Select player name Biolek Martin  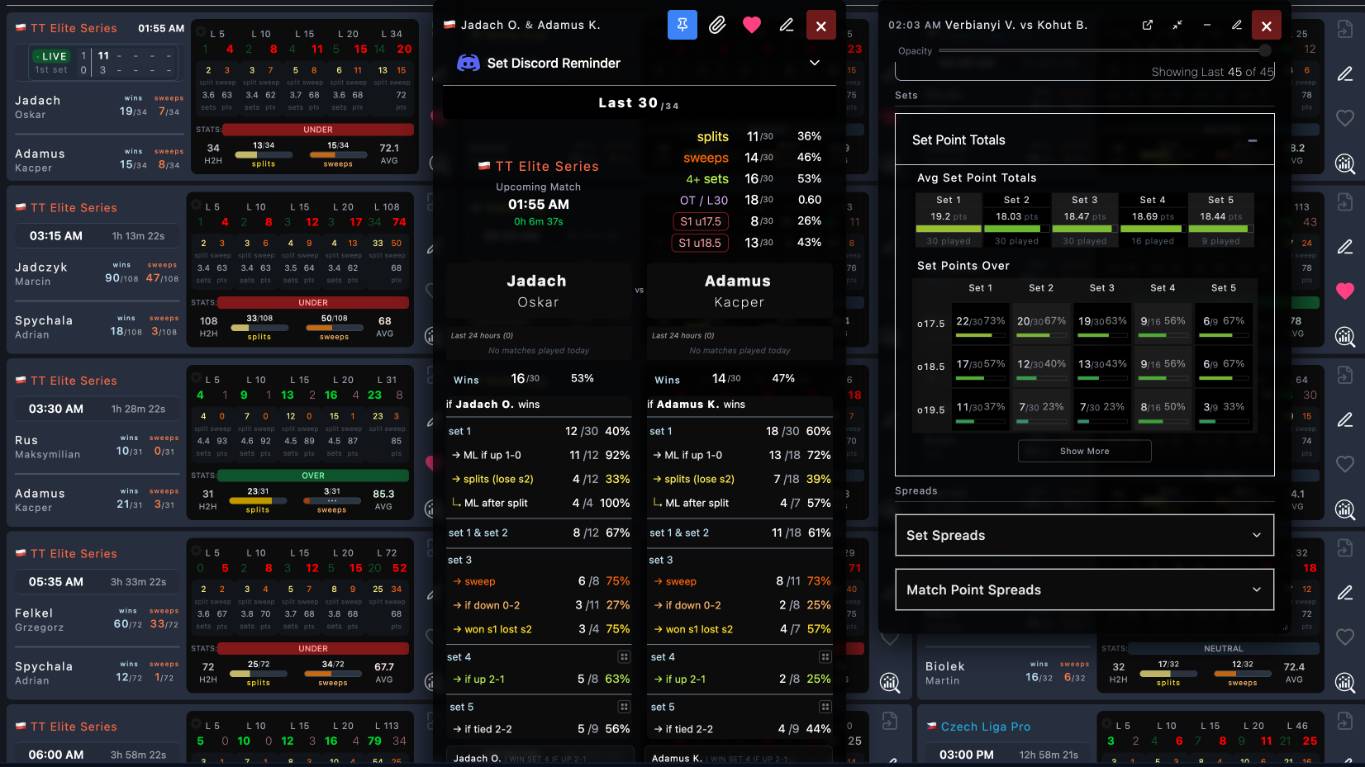pos(945,672)
